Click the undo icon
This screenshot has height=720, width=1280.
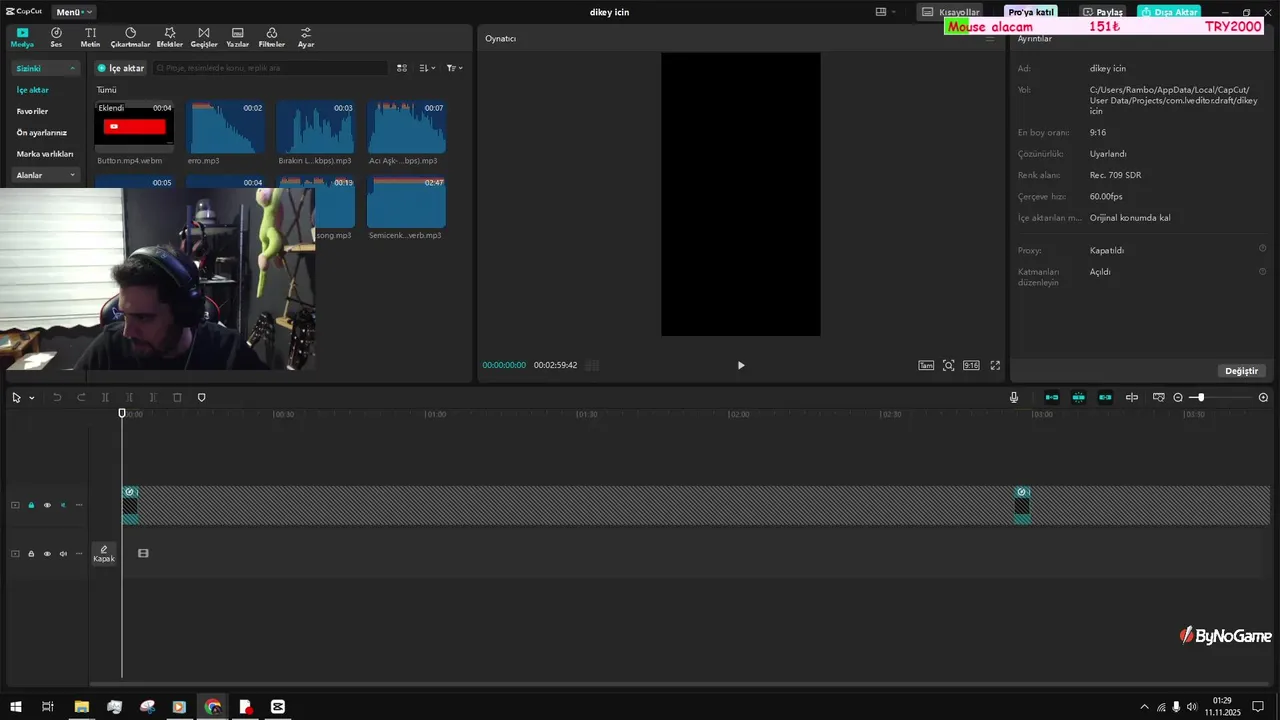57,398
